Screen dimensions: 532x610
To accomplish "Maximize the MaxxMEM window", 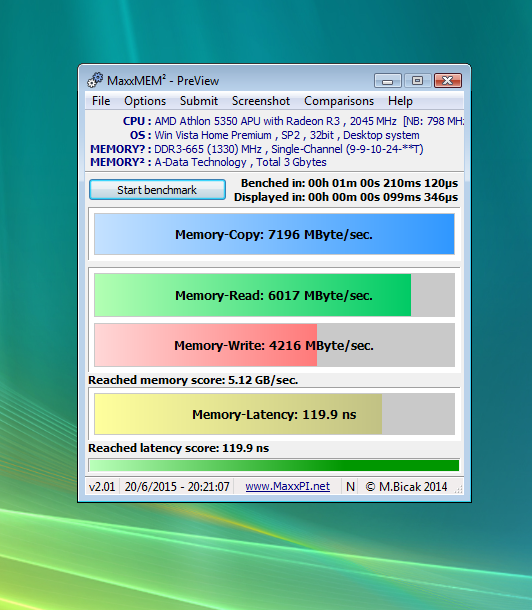I will (x=418, y=81).
